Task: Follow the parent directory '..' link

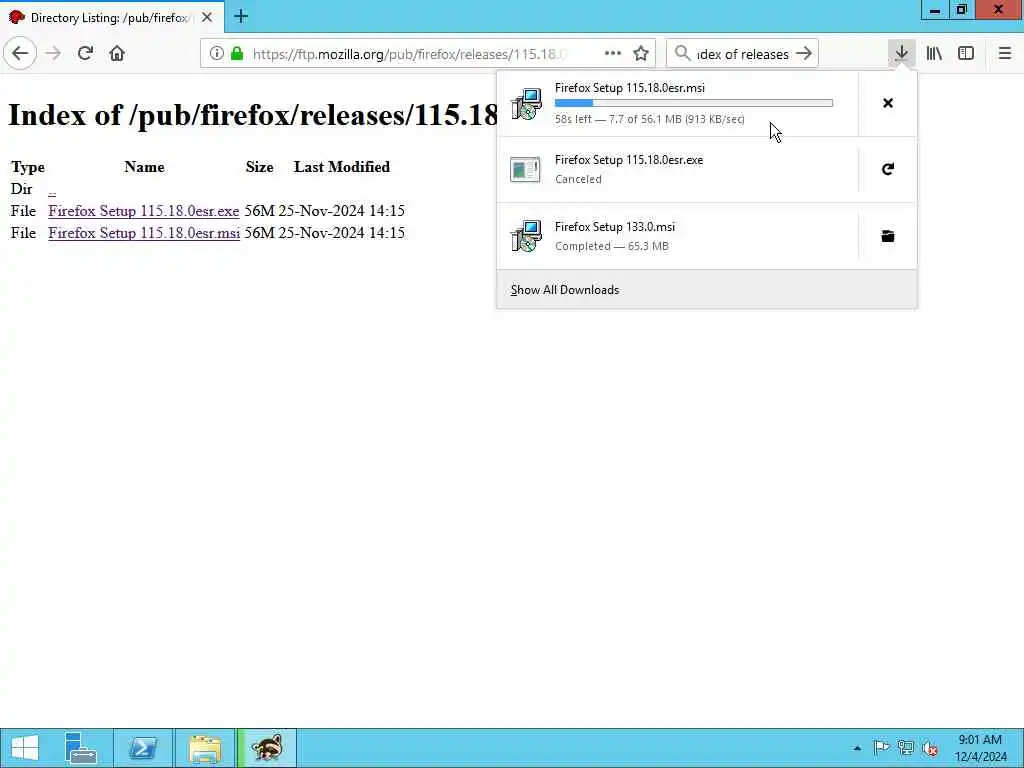Action: tap(52, 189)
